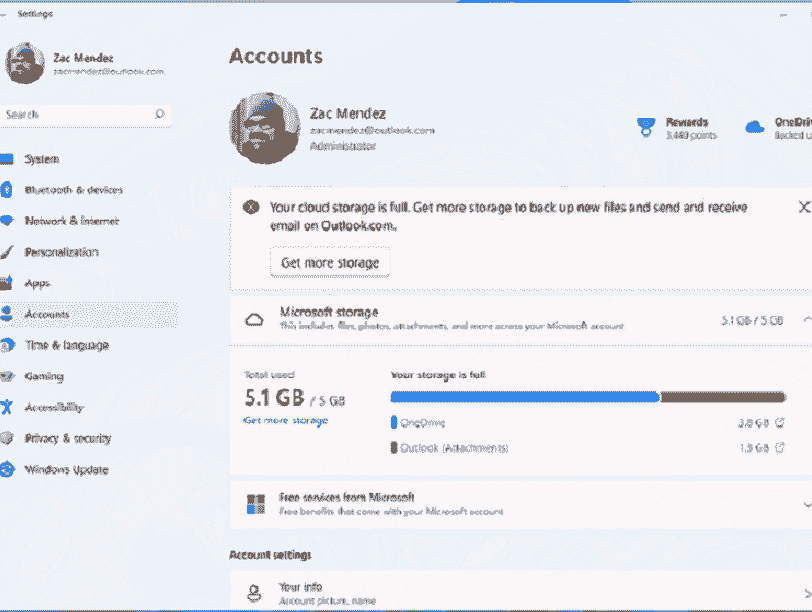The image size is (812, 612).
Task: Click the Personalization paintbrush icon
Action: tap(6, 252)
